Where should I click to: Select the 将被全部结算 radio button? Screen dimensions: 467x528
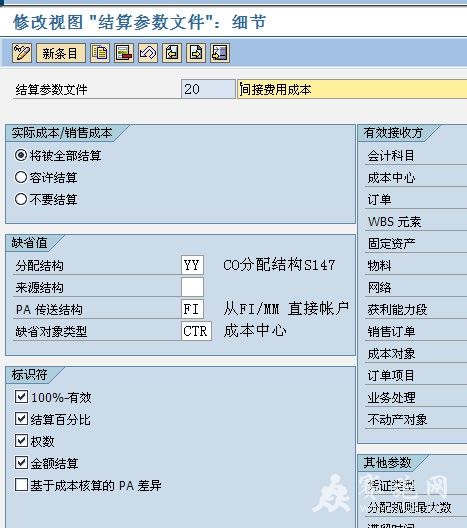click(x=21, y=155)
